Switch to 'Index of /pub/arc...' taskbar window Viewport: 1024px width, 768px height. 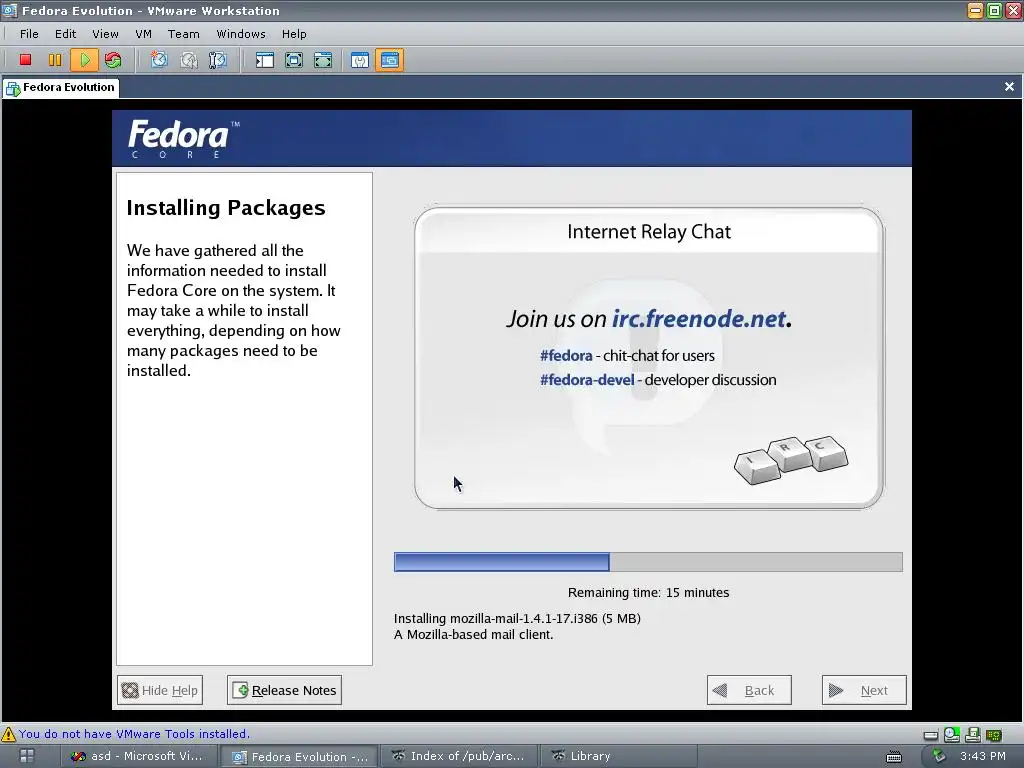pos(458,756)
